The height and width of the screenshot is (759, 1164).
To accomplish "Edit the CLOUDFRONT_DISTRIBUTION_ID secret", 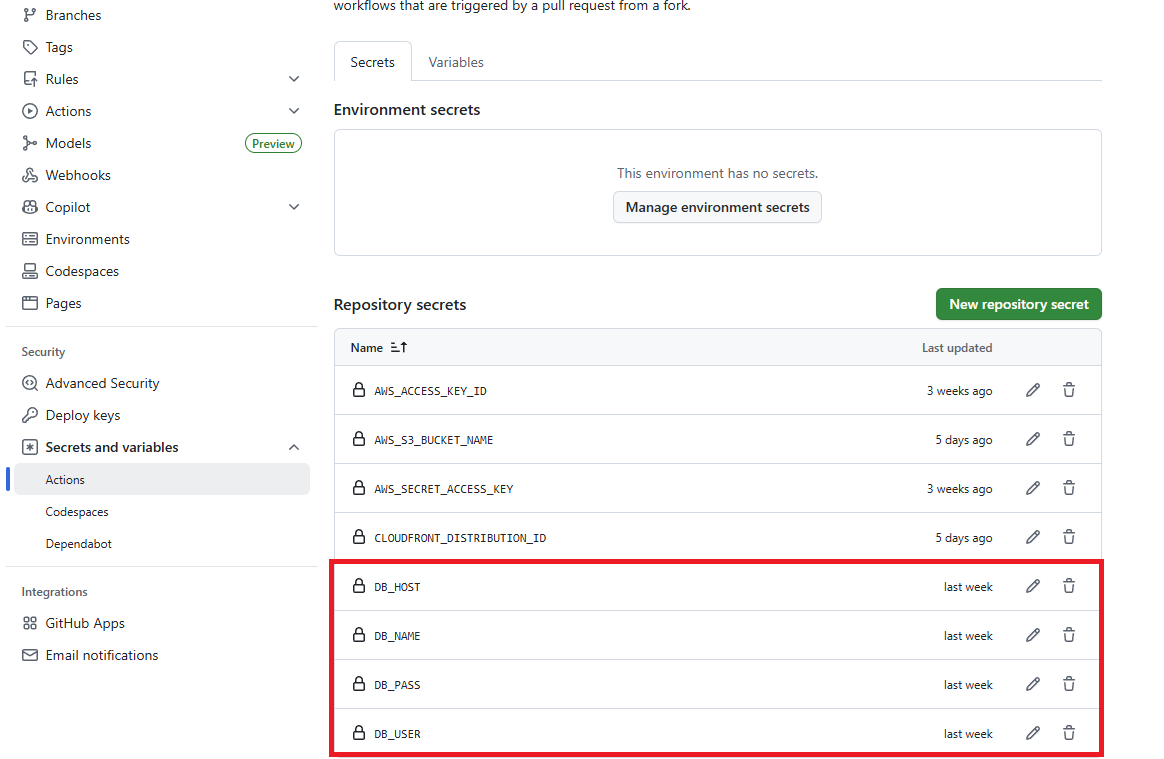I will [1033, 537].
